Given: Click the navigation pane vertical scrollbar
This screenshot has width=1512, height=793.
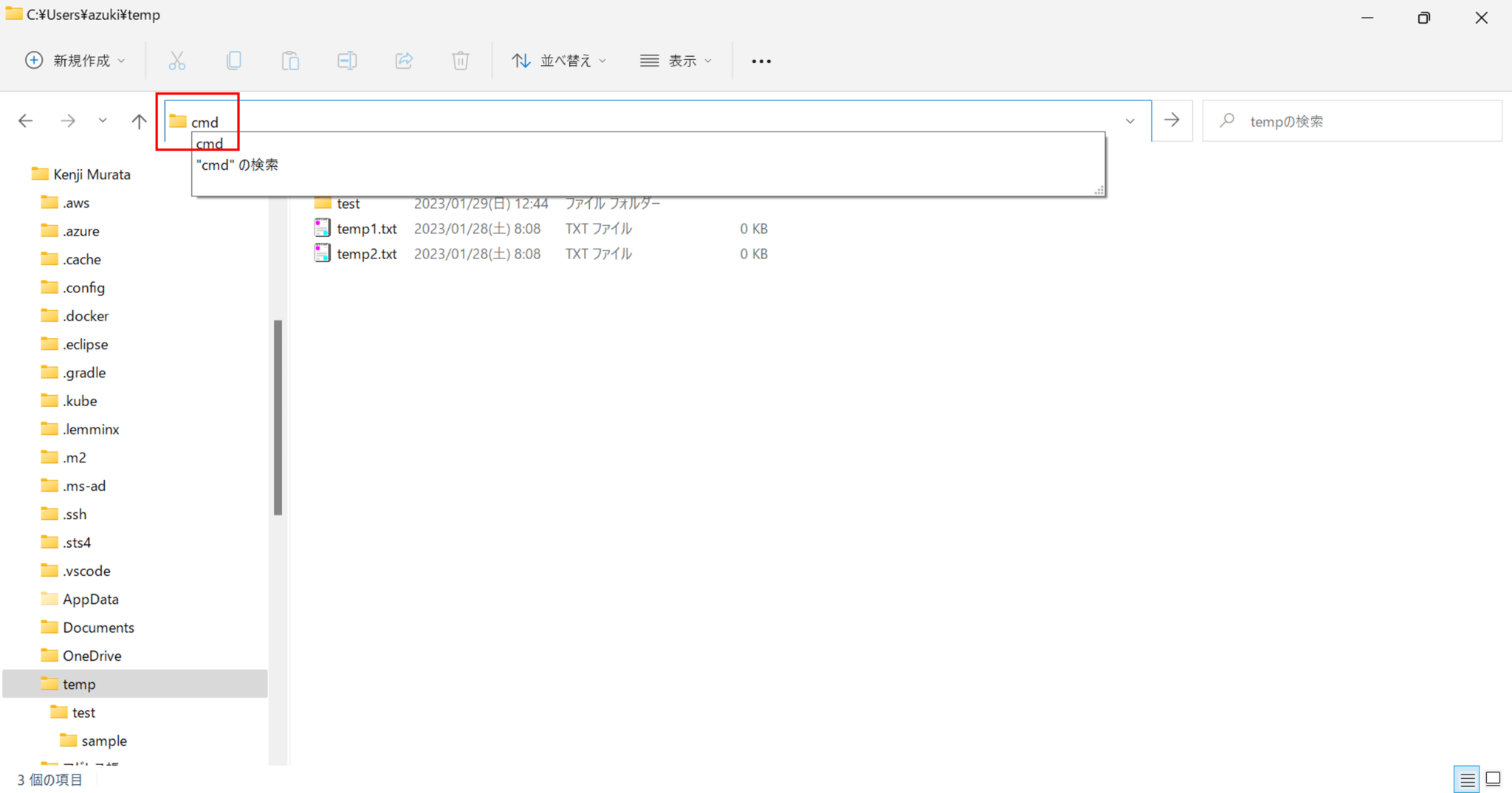Looking at the screenshot, I should (x=278, y=417).
